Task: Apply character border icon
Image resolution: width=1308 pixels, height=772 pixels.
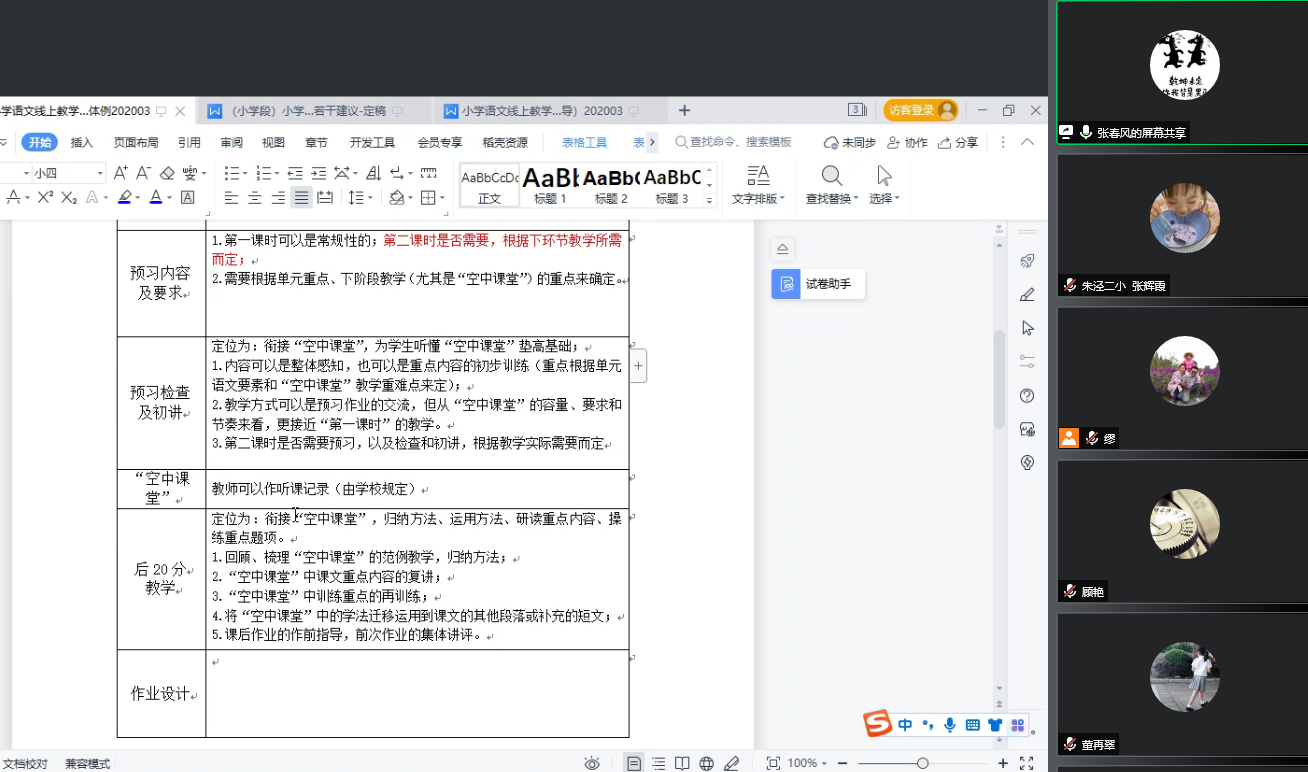Action: (187, 198)
